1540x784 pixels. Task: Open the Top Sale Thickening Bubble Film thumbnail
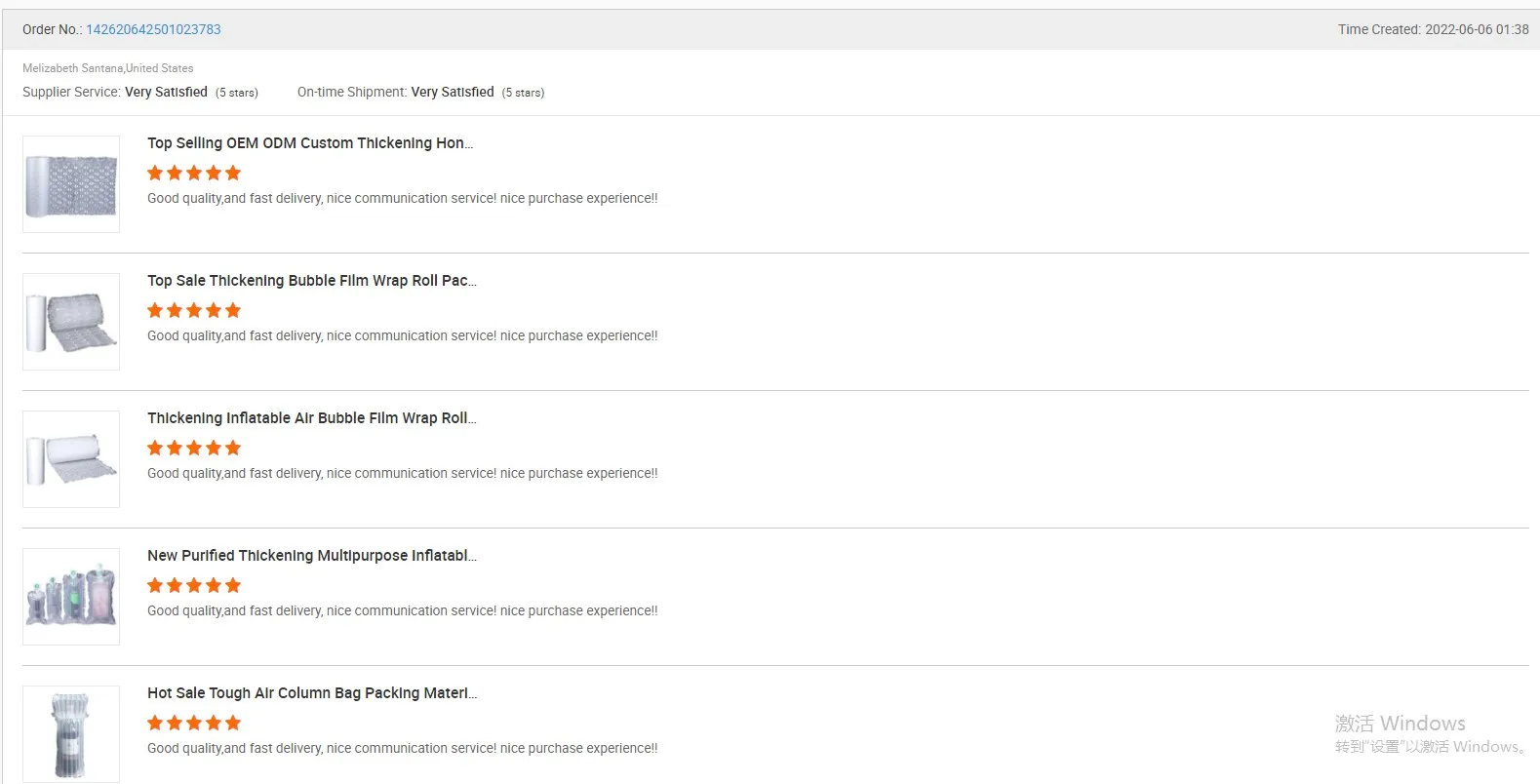pos(71,322)
